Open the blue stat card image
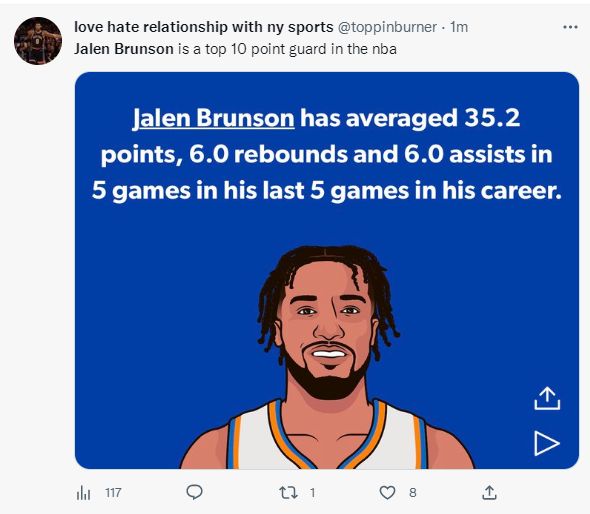 pyautogui.click(x=327, y=271)
